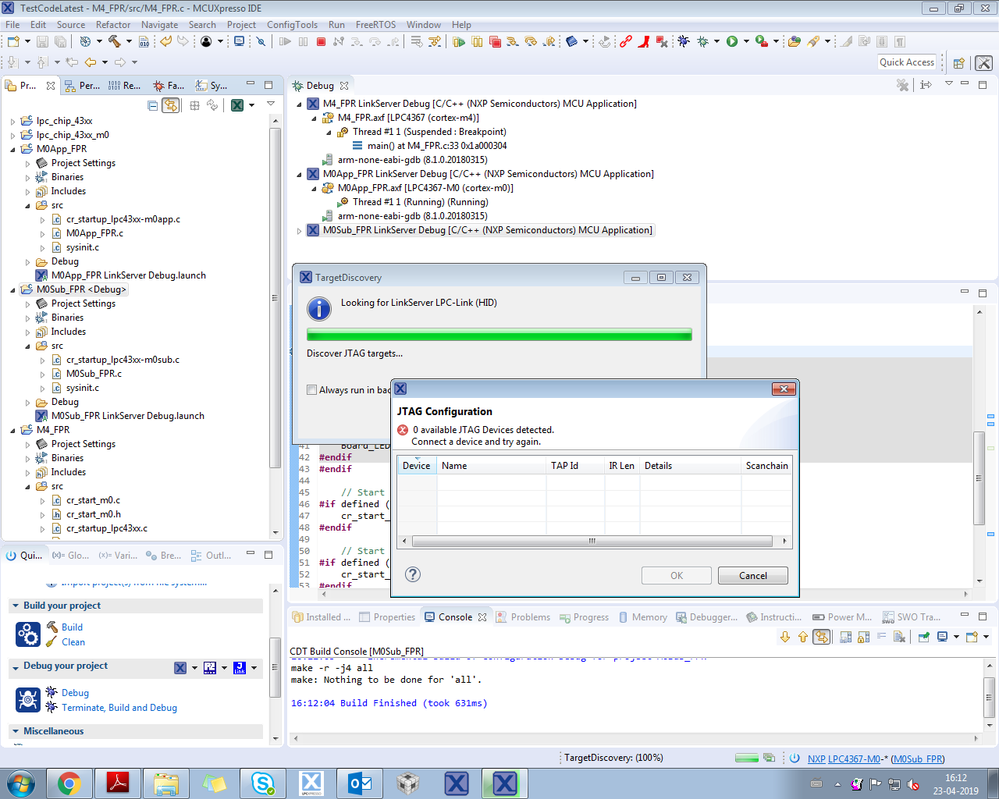The width and height of the screenshot is (999, 799).
Task: Click the Resume debug icon in toolbar
Action: pos(285,41)
